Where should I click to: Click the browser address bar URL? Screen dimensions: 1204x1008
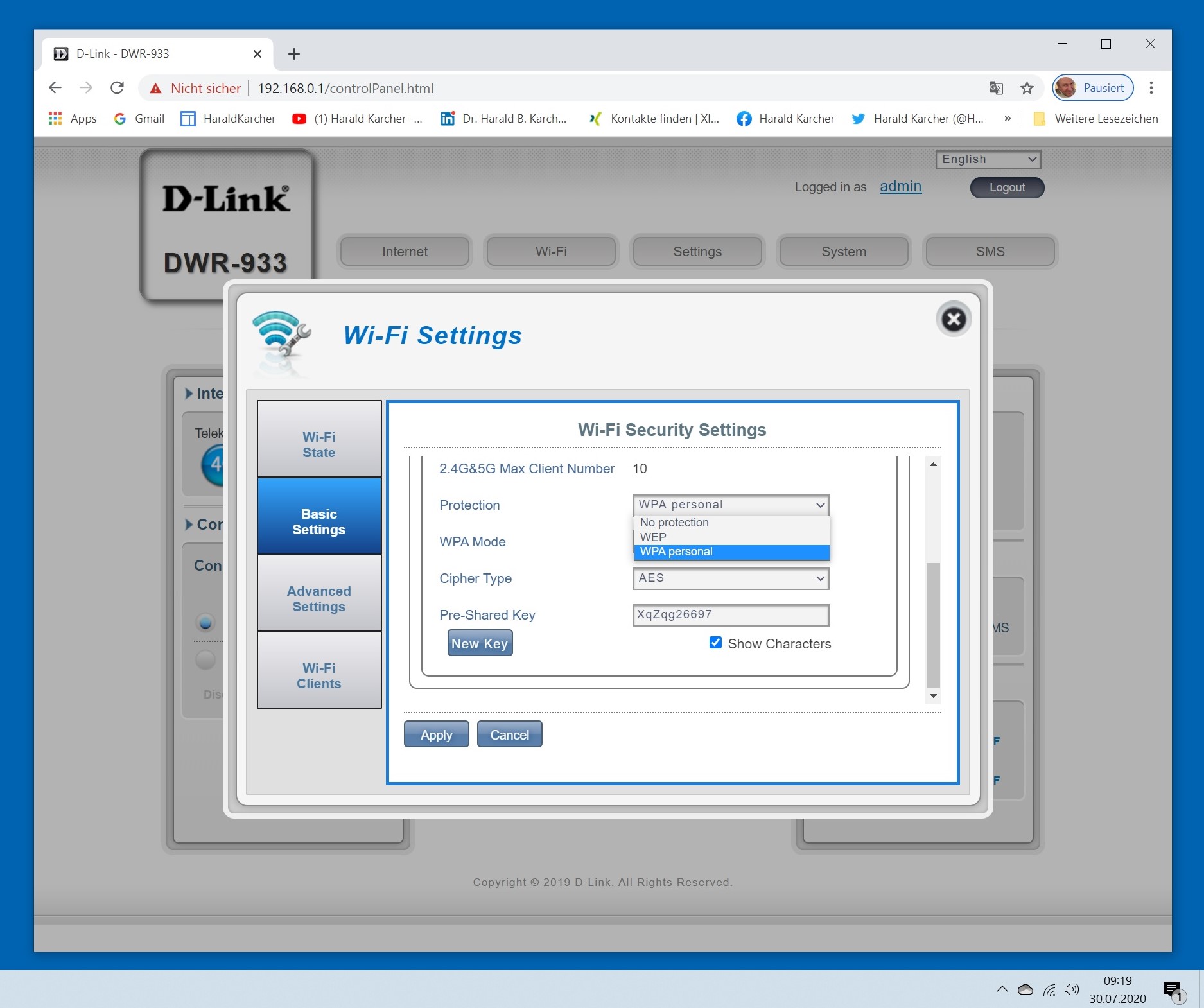345,89
